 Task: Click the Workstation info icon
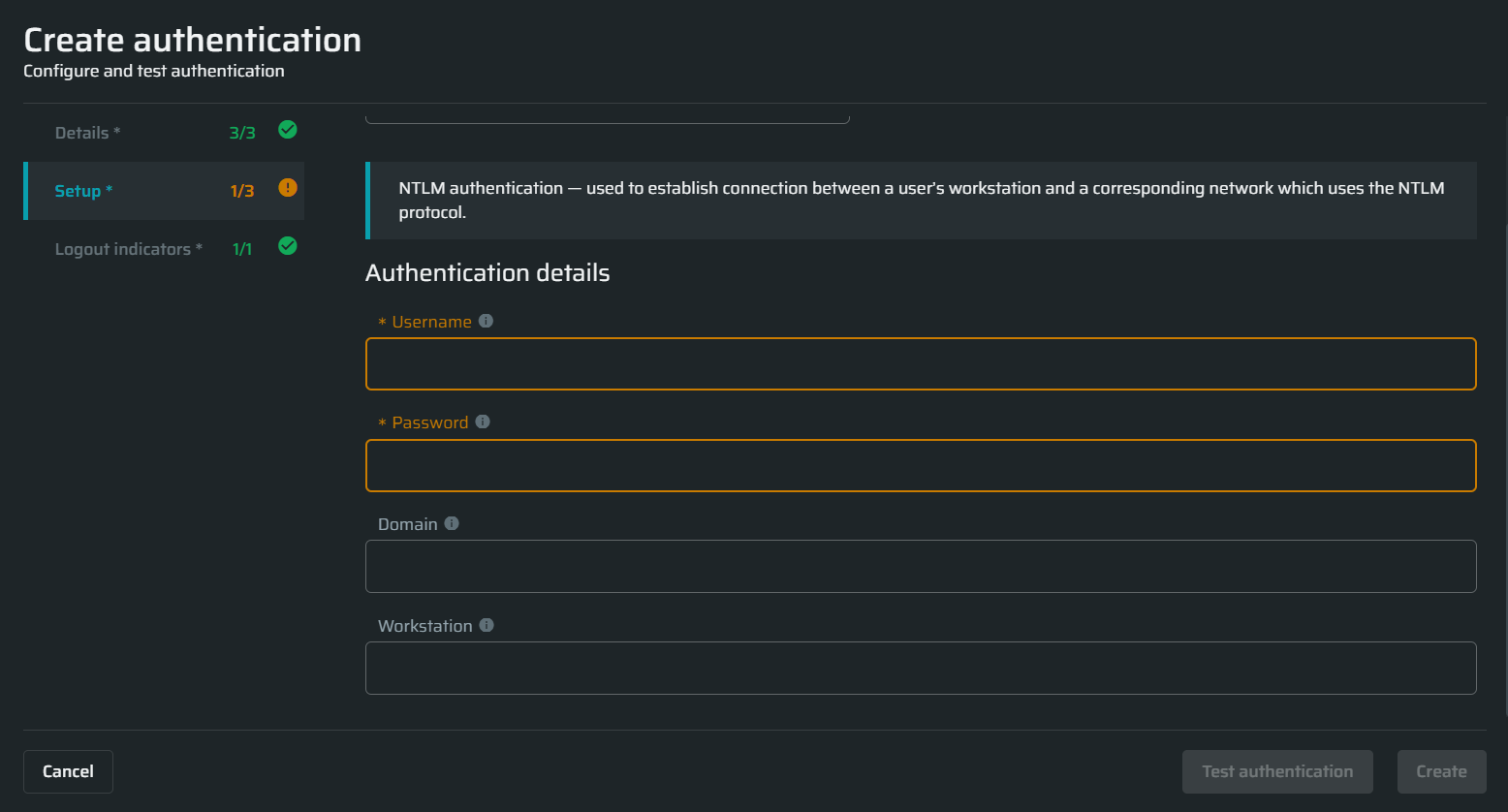pyautogui.click(x=487, y=625)
